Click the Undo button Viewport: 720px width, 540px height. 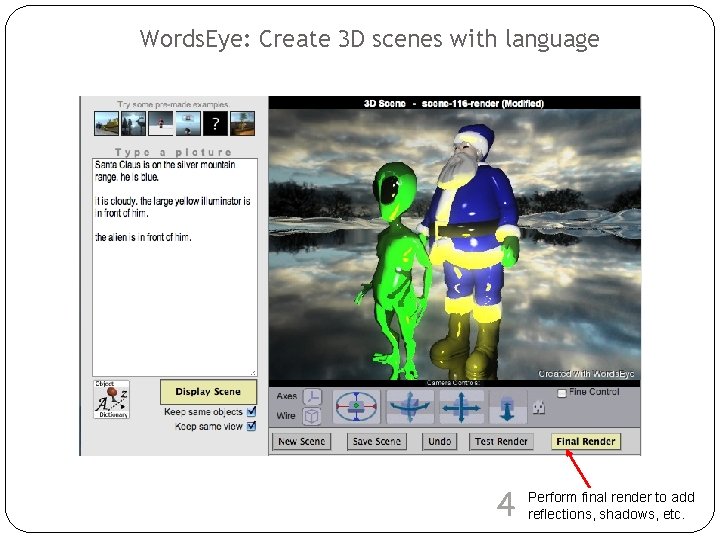coord(439,441)
